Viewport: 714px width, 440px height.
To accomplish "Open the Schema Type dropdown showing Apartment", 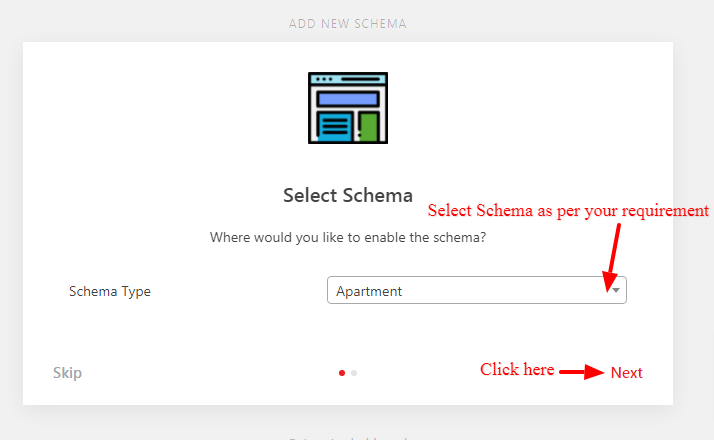I will [477, 290].
